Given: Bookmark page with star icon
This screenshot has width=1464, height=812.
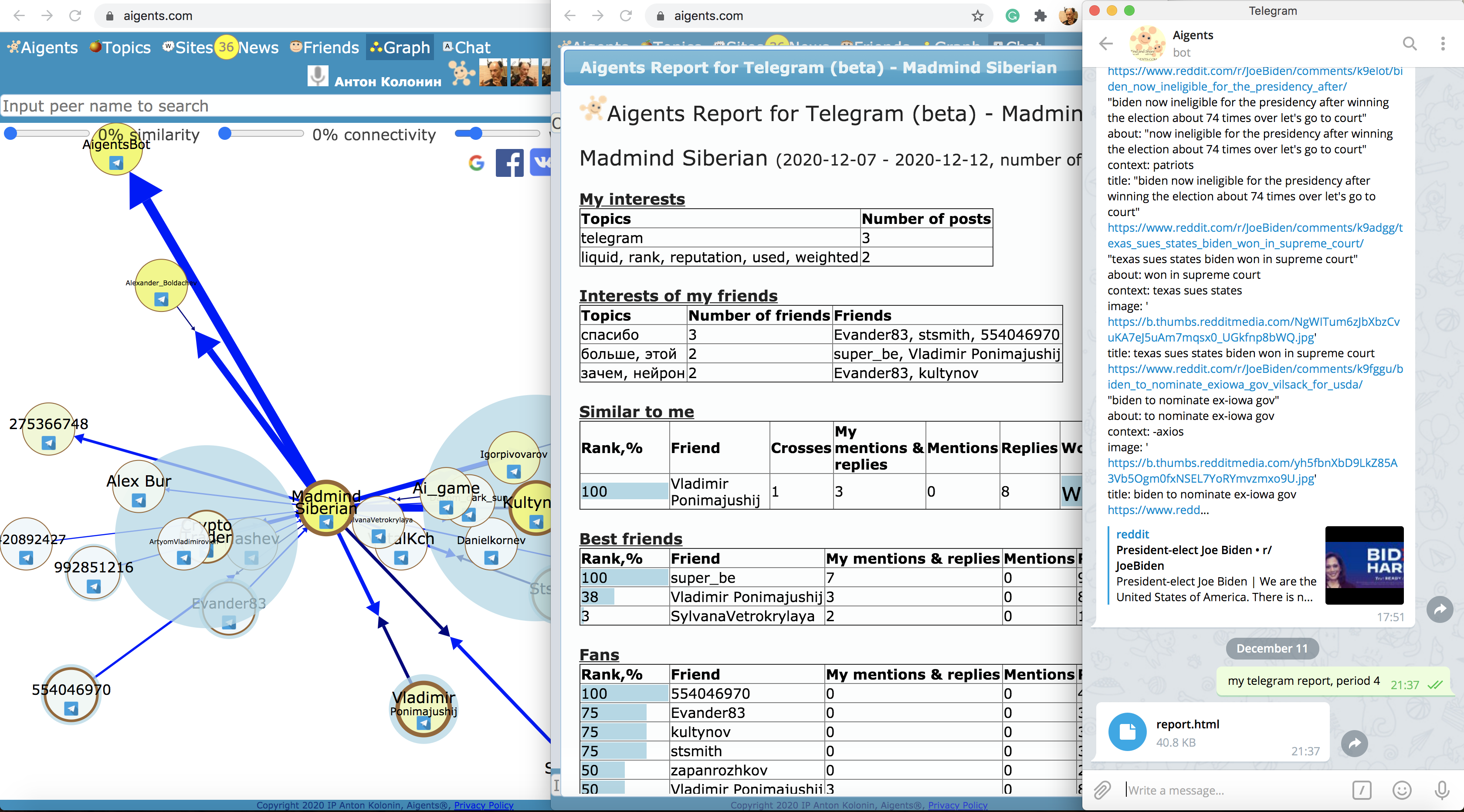Looking at the screenshot, I should pos(977,16).
